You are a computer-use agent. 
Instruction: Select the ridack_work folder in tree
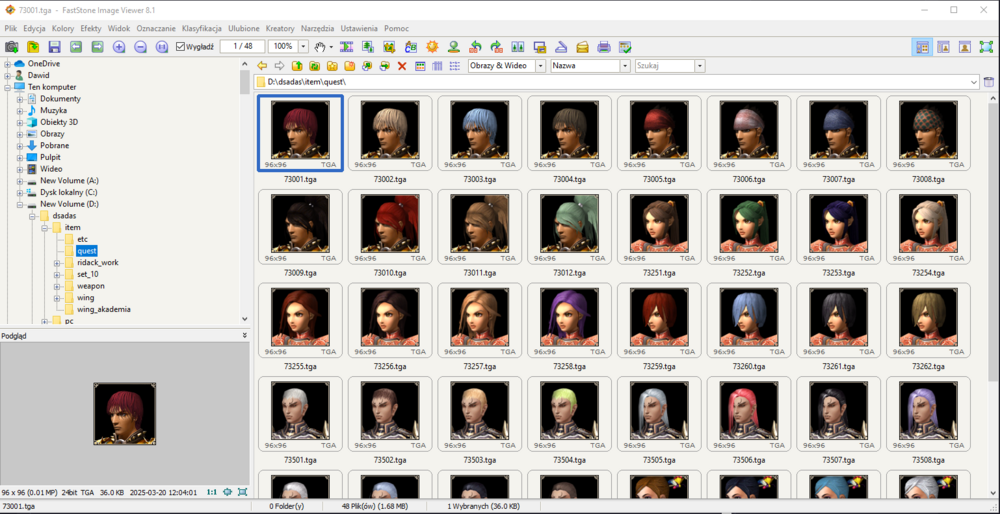pyautogui.click(x=98, y=262)
